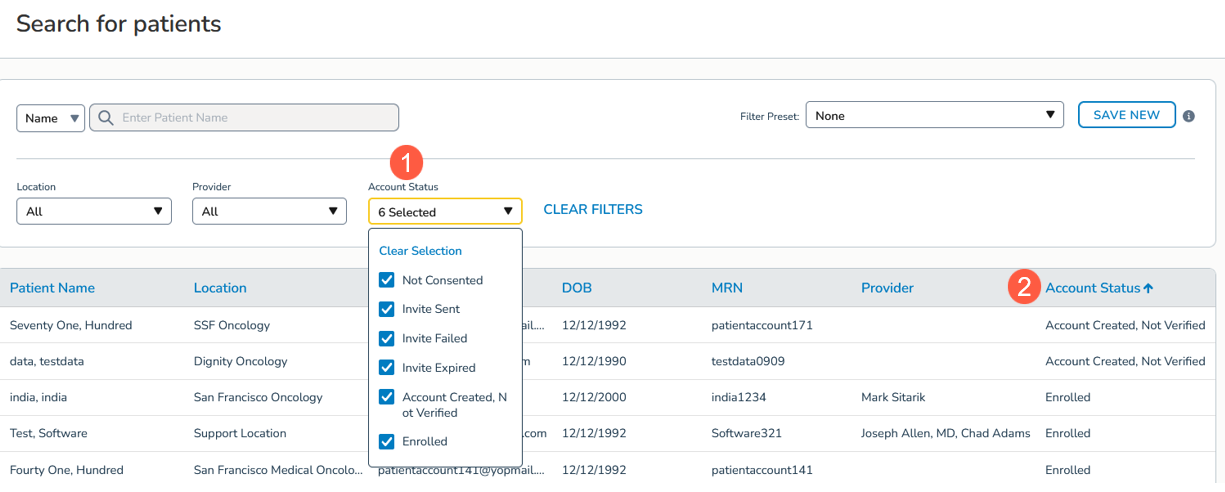Click the orange number 2 marker
The height and width of the screenshot is (492, 1225).
coord(1023,287)
